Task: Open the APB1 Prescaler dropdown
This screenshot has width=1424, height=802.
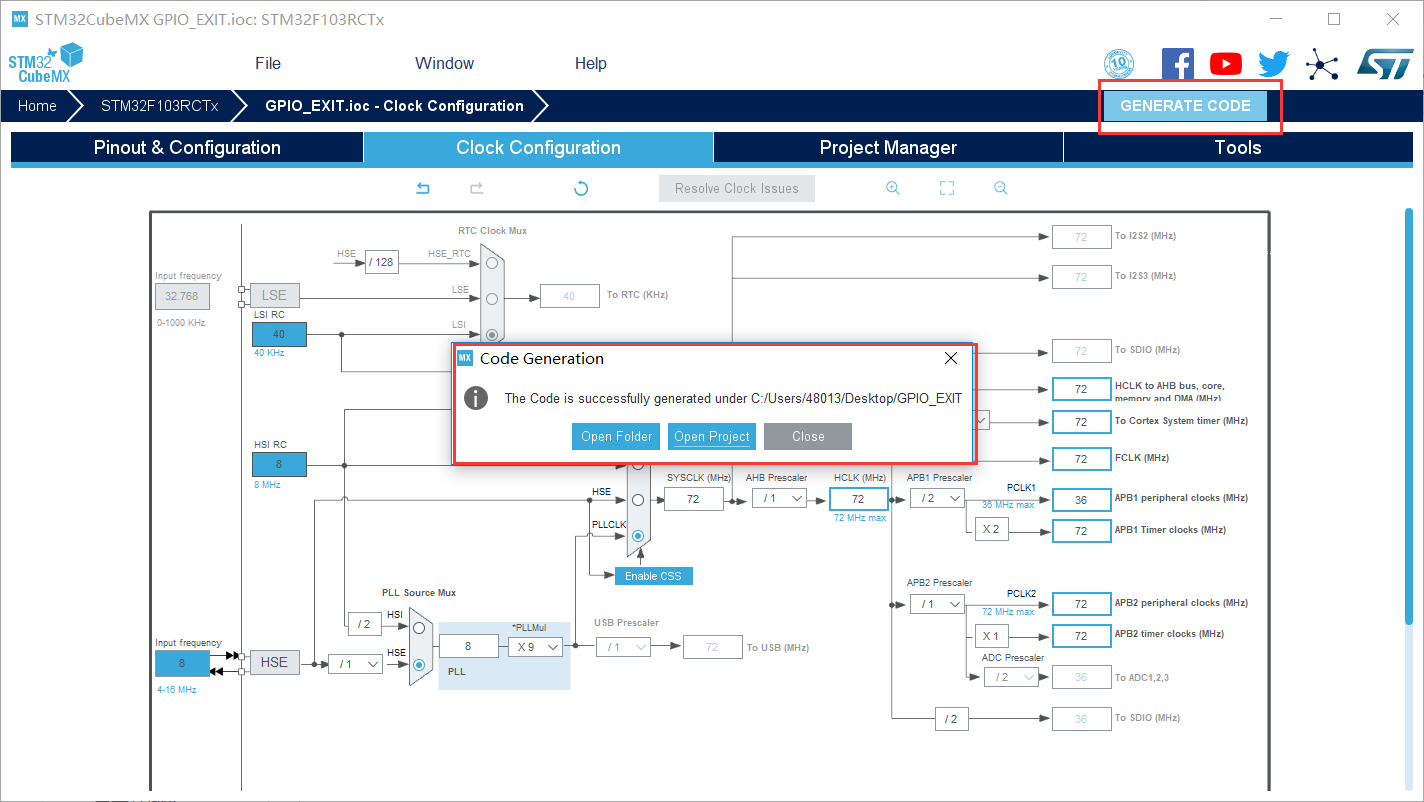Action: click(x=937, y=498)
